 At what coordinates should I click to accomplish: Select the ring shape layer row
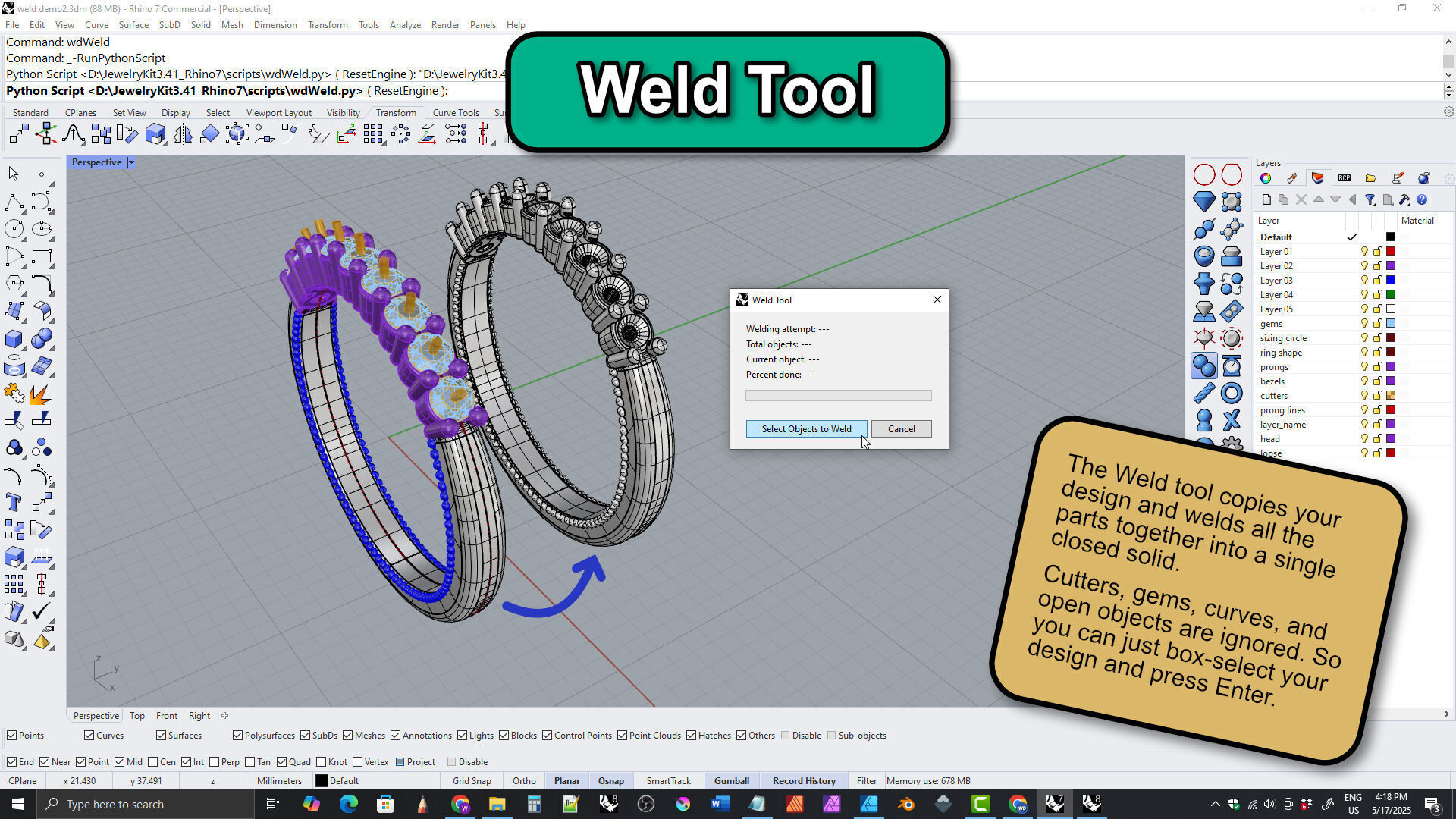(x=1353, y=353)
